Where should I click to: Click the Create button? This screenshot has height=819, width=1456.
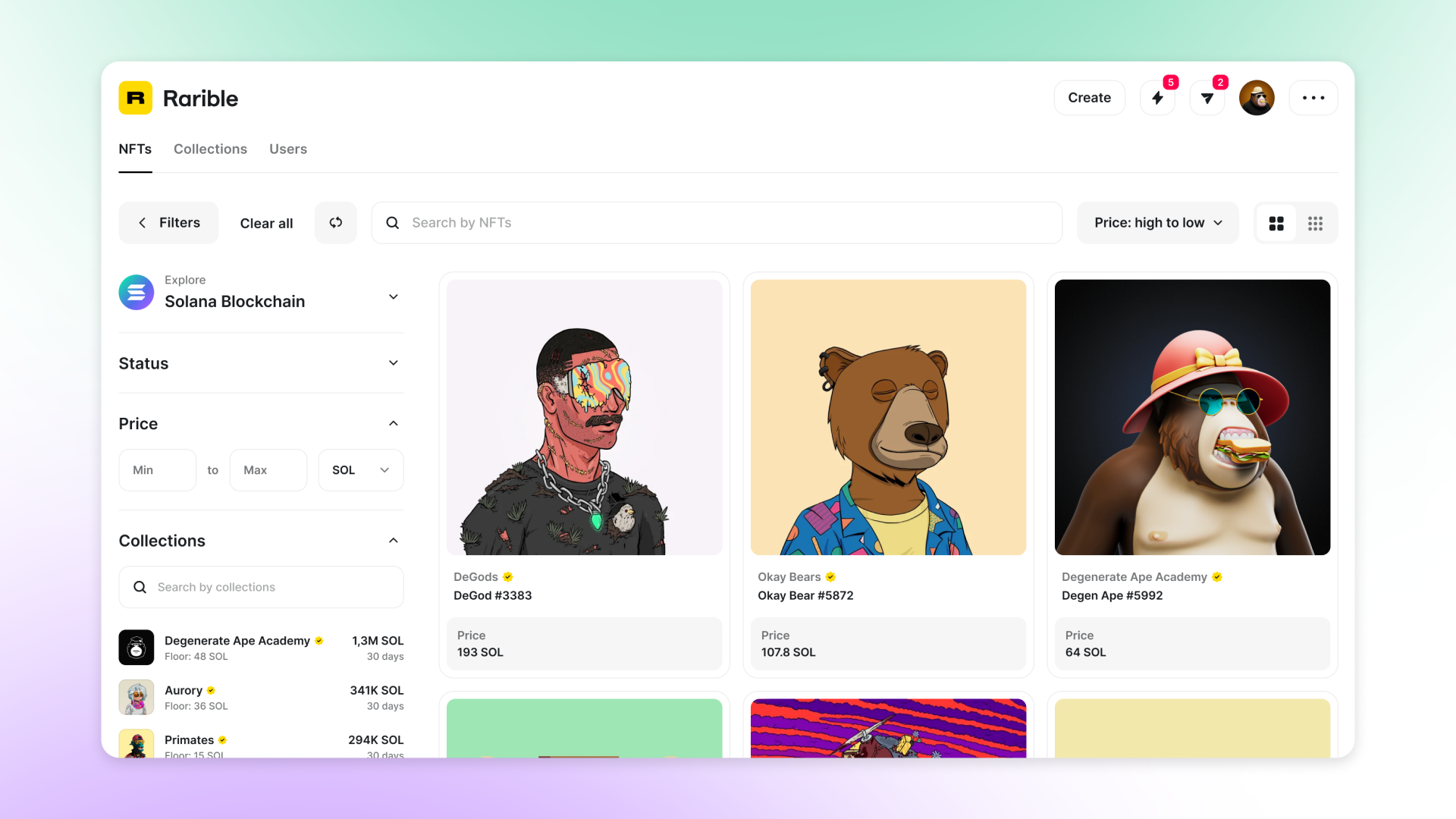point(1089,98)
